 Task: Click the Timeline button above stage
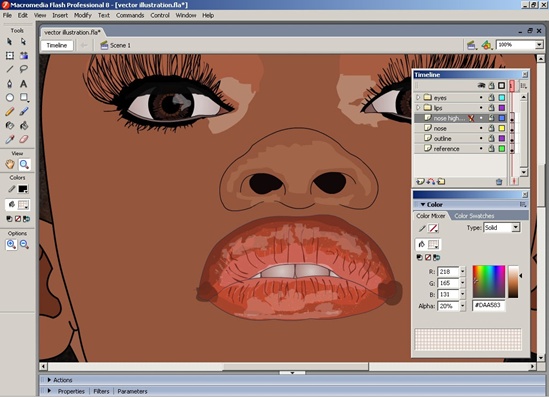tap(57, 45)
